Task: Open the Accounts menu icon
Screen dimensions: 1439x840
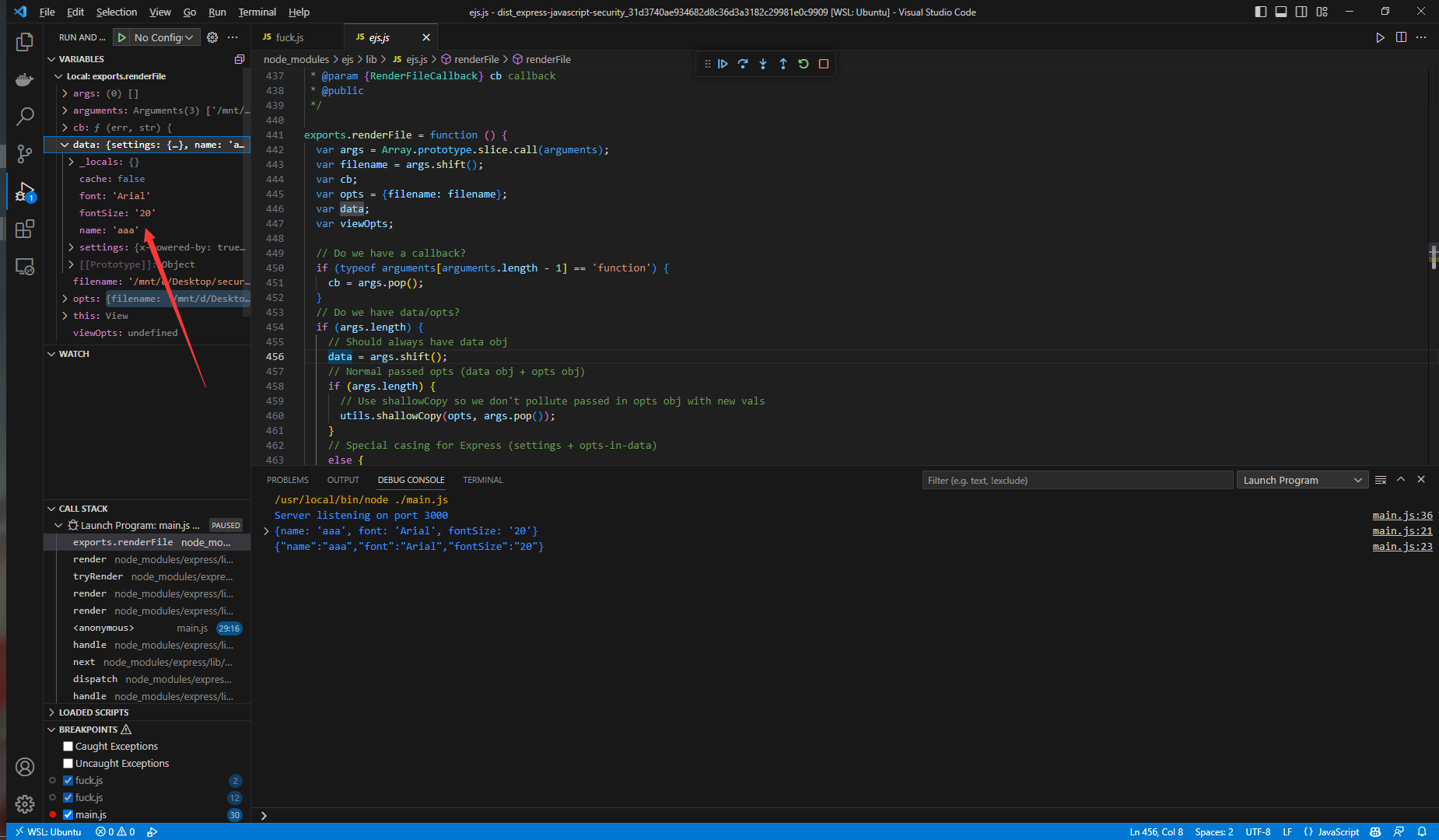Action: [x=25, y=767]
